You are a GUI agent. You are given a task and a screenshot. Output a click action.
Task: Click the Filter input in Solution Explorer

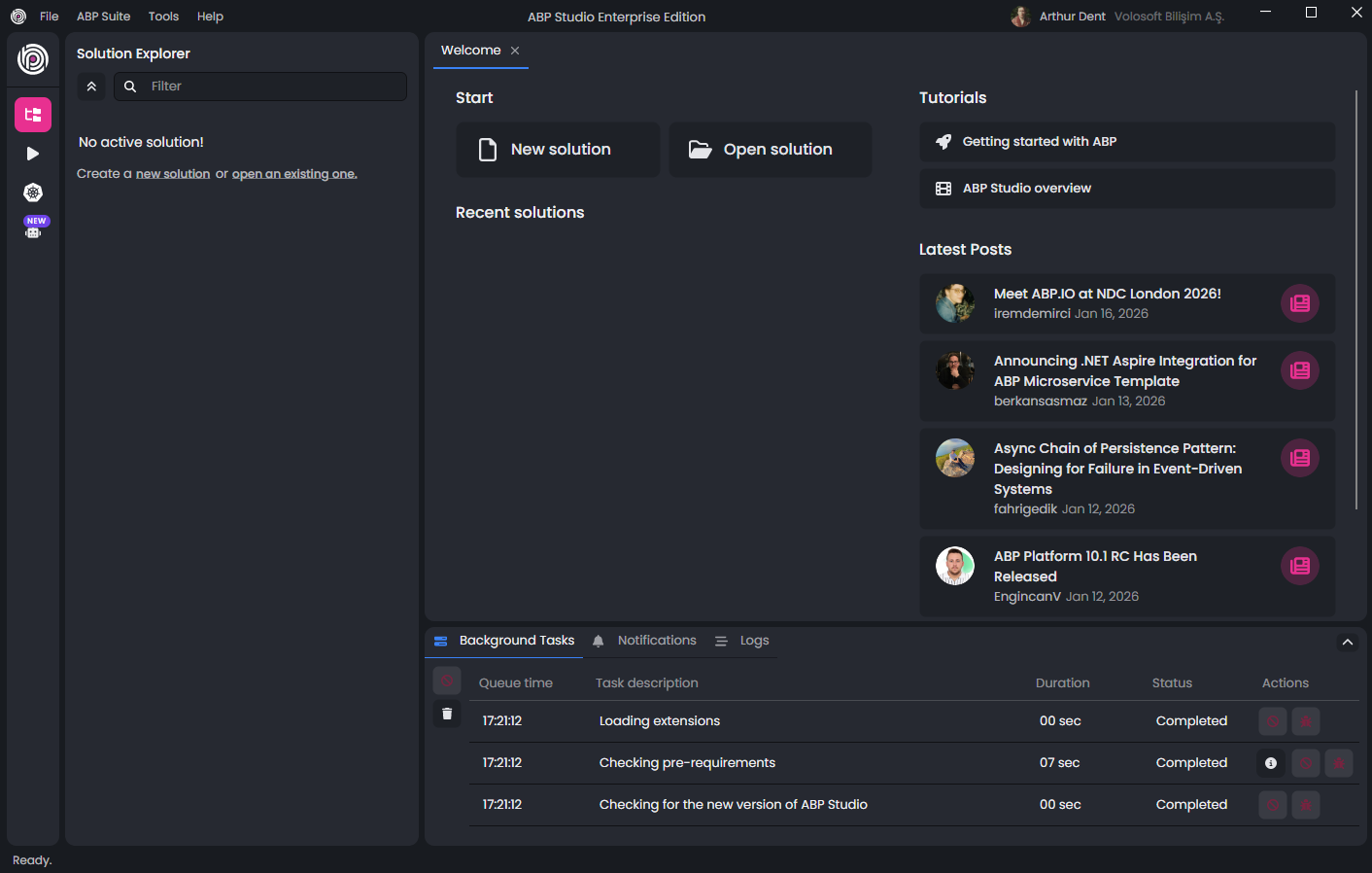tap(260, 87)
